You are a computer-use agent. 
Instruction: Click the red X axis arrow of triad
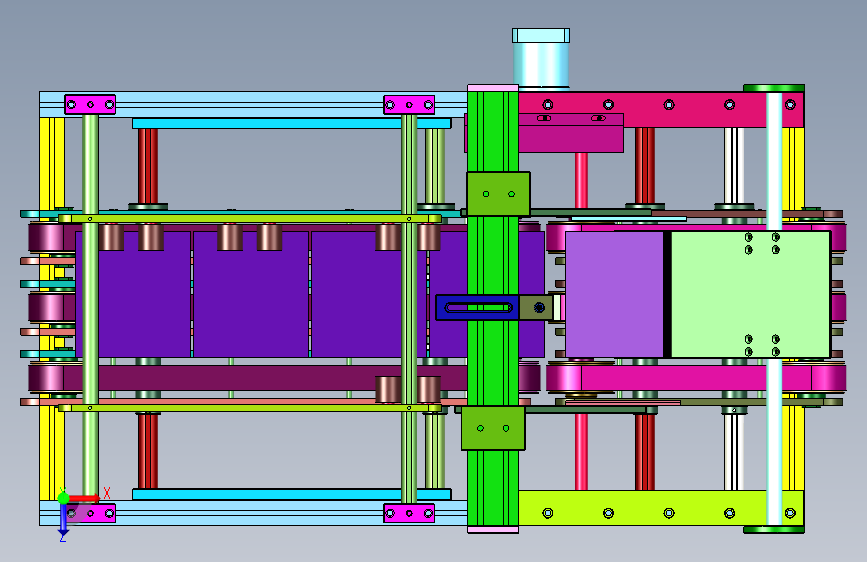coord(85,498)
